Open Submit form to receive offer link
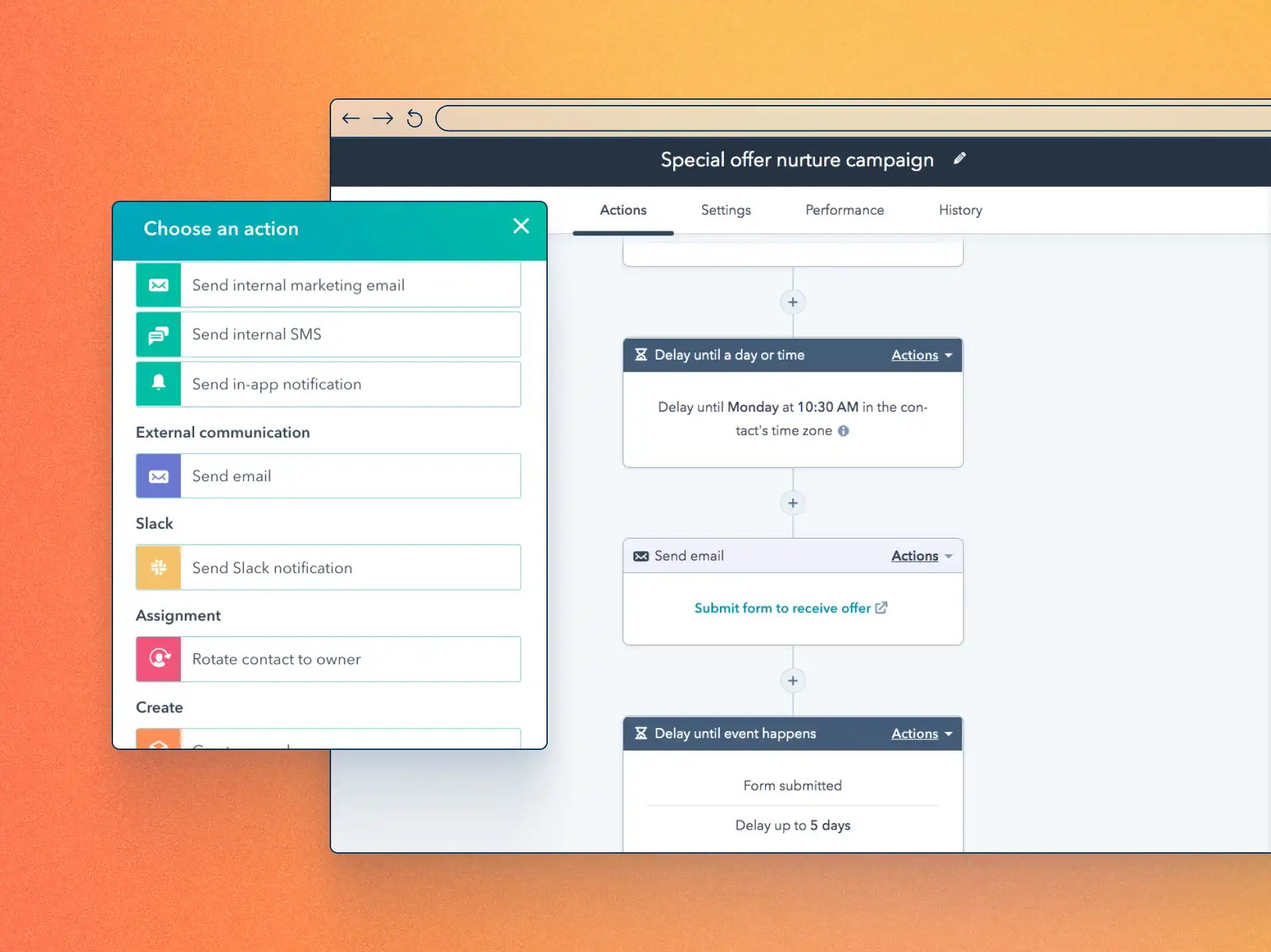 [x=782, y=608]
